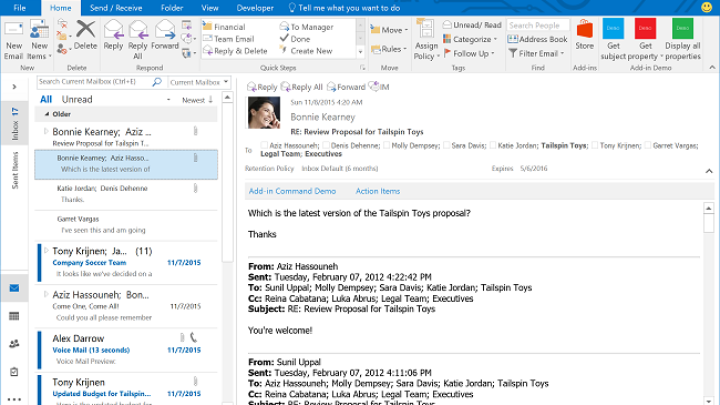Open the Mail view icon
720x405 pixels.
(x=14, y=288)
